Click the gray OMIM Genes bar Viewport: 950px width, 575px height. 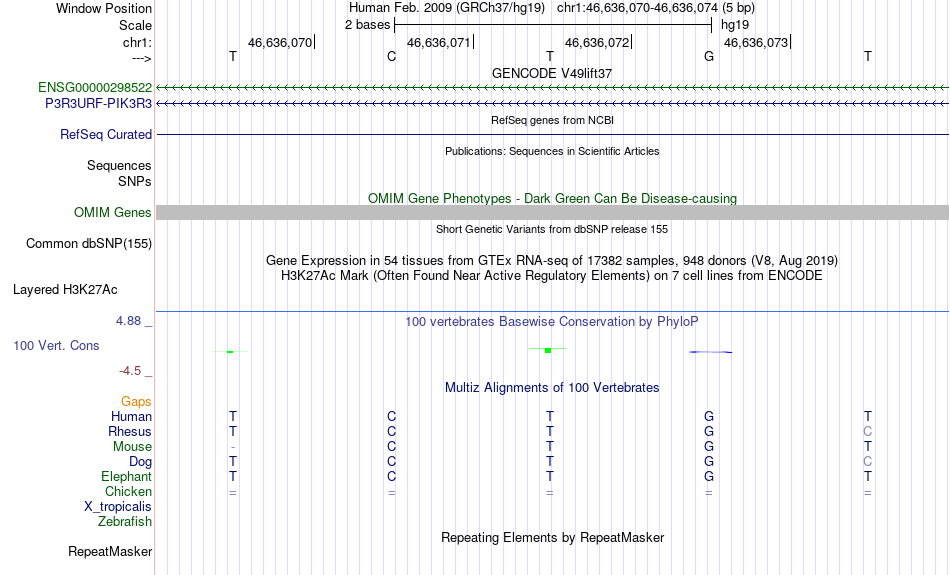tap(552, 212)
